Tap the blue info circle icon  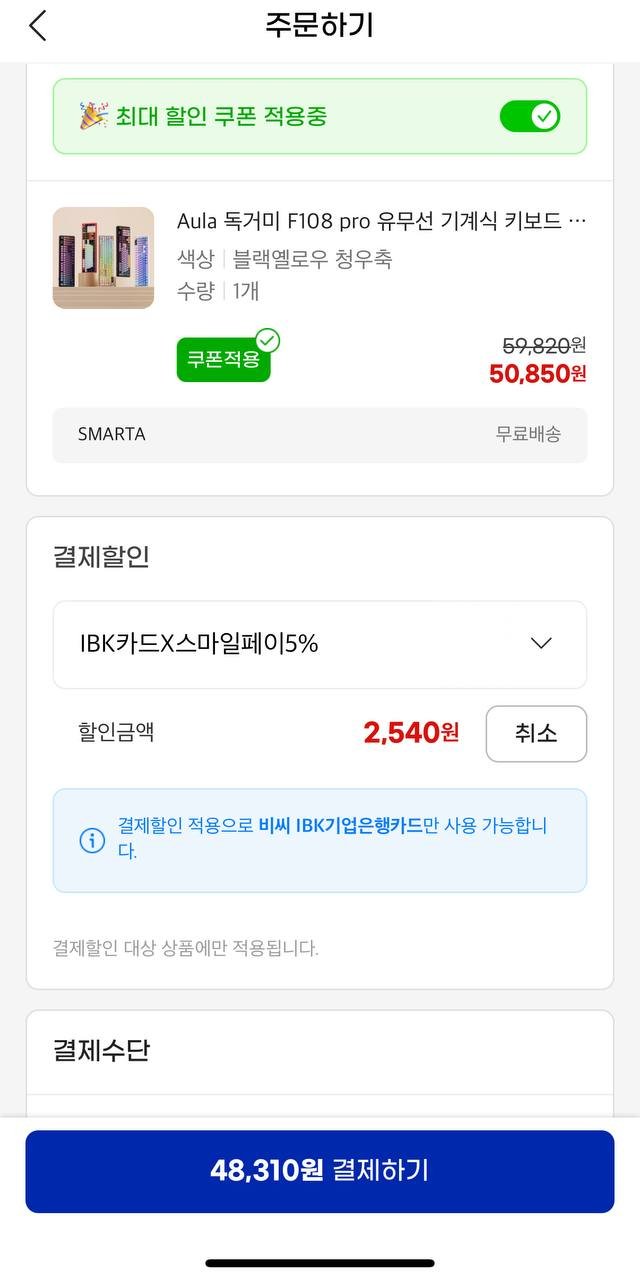92,840
